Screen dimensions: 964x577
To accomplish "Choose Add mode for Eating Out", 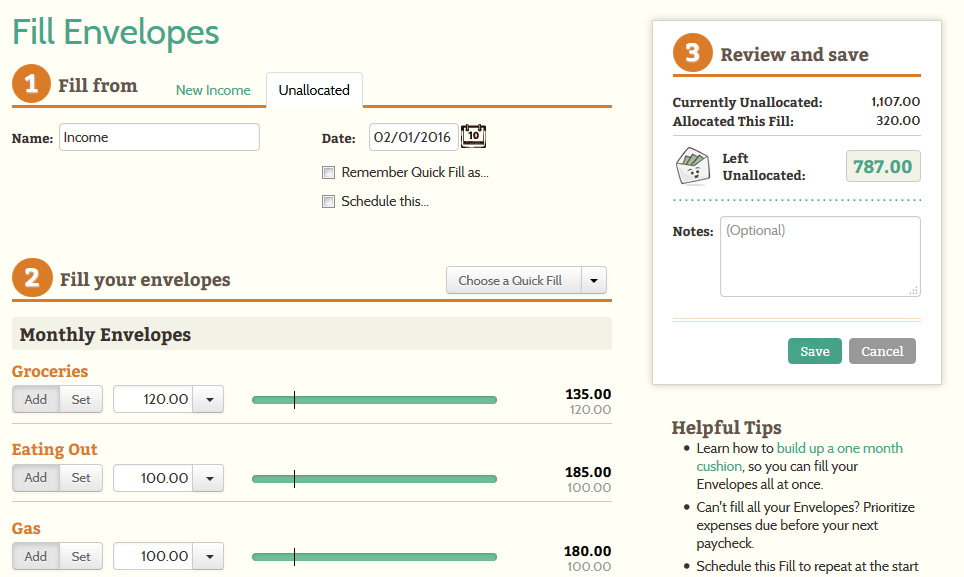I will tap(36, 477).
